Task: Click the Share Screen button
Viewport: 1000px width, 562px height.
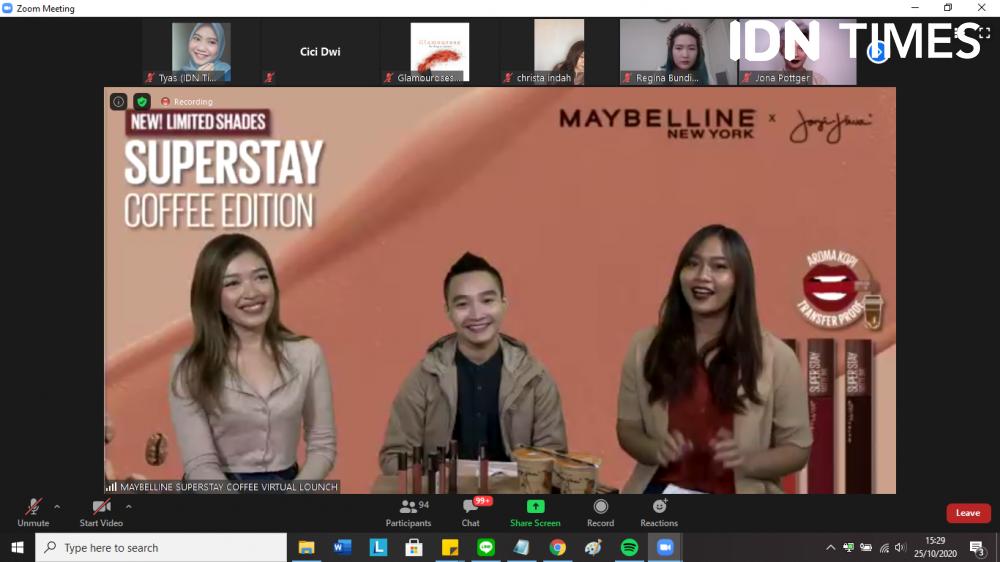Action: pos(535,512)
